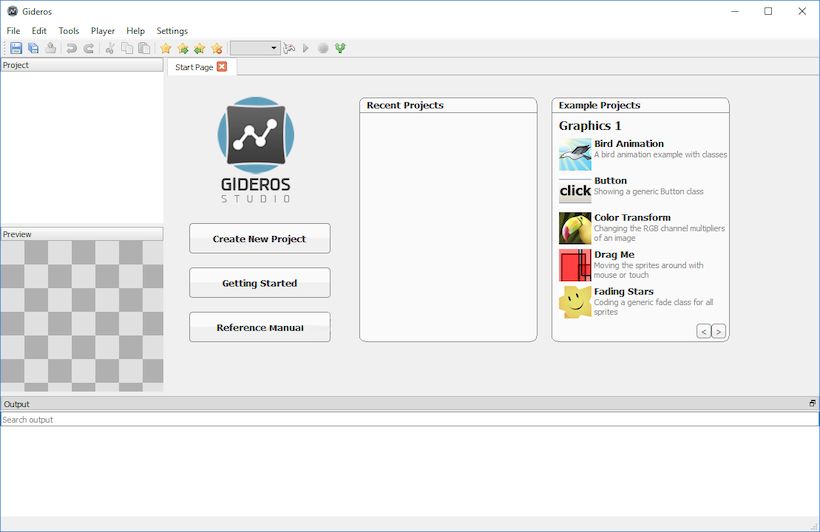Click the Save All icon
This screenshot has width=820, height=532.
tap(33, 49)
